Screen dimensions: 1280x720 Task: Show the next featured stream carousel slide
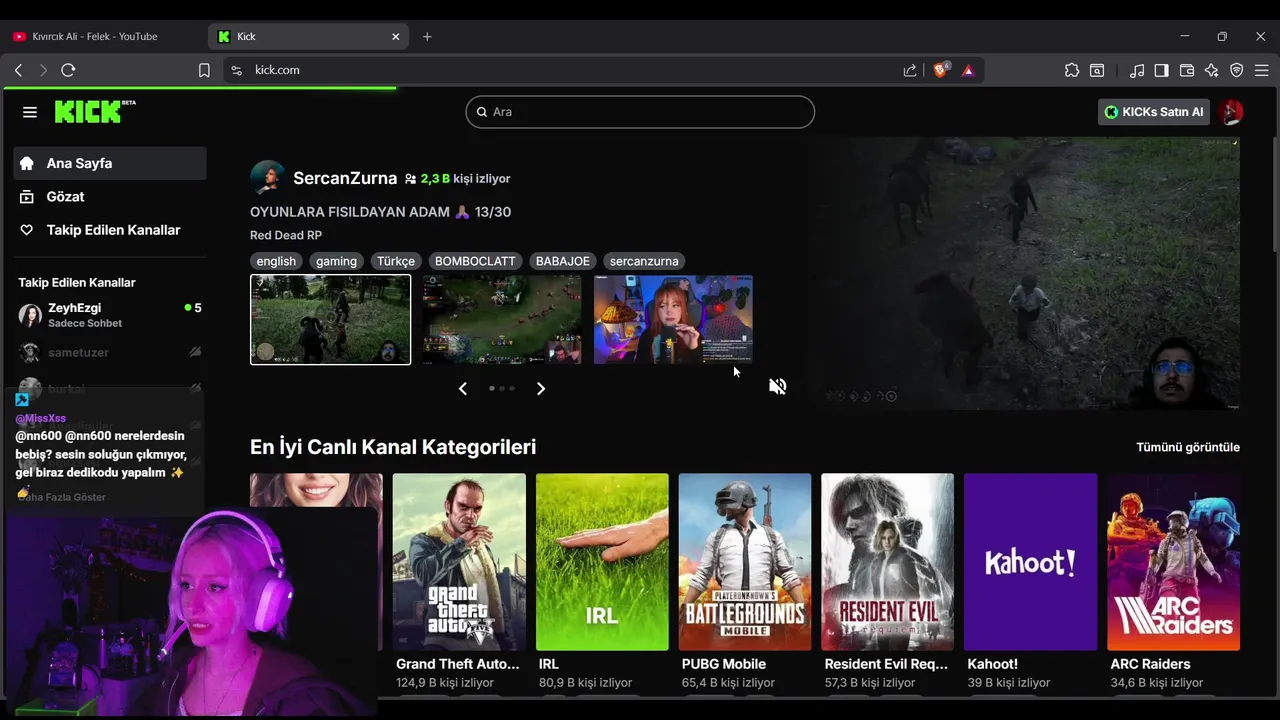pyautogui.click(x=541, y=388)
